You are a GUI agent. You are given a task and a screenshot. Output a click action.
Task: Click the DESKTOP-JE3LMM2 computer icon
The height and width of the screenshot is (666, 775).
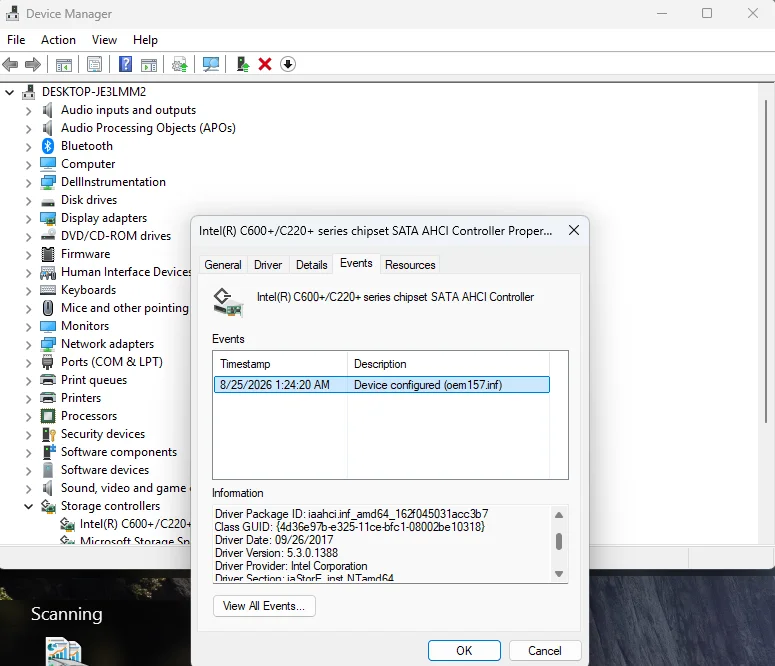(x=29, y=92)
